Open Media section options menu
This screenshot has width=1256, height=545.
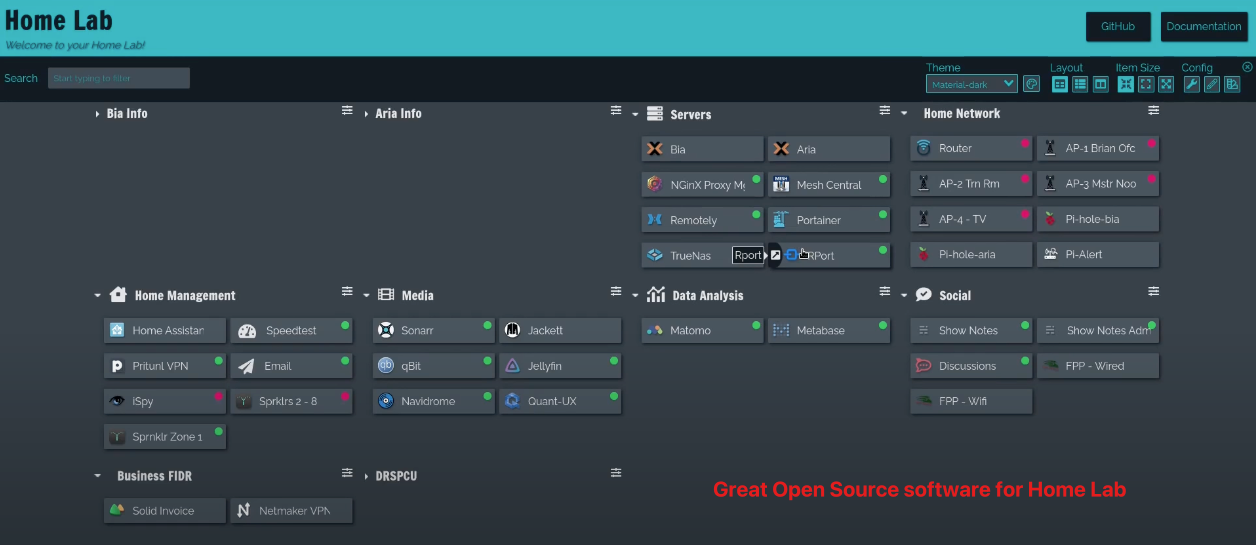[x=616, y=291]
